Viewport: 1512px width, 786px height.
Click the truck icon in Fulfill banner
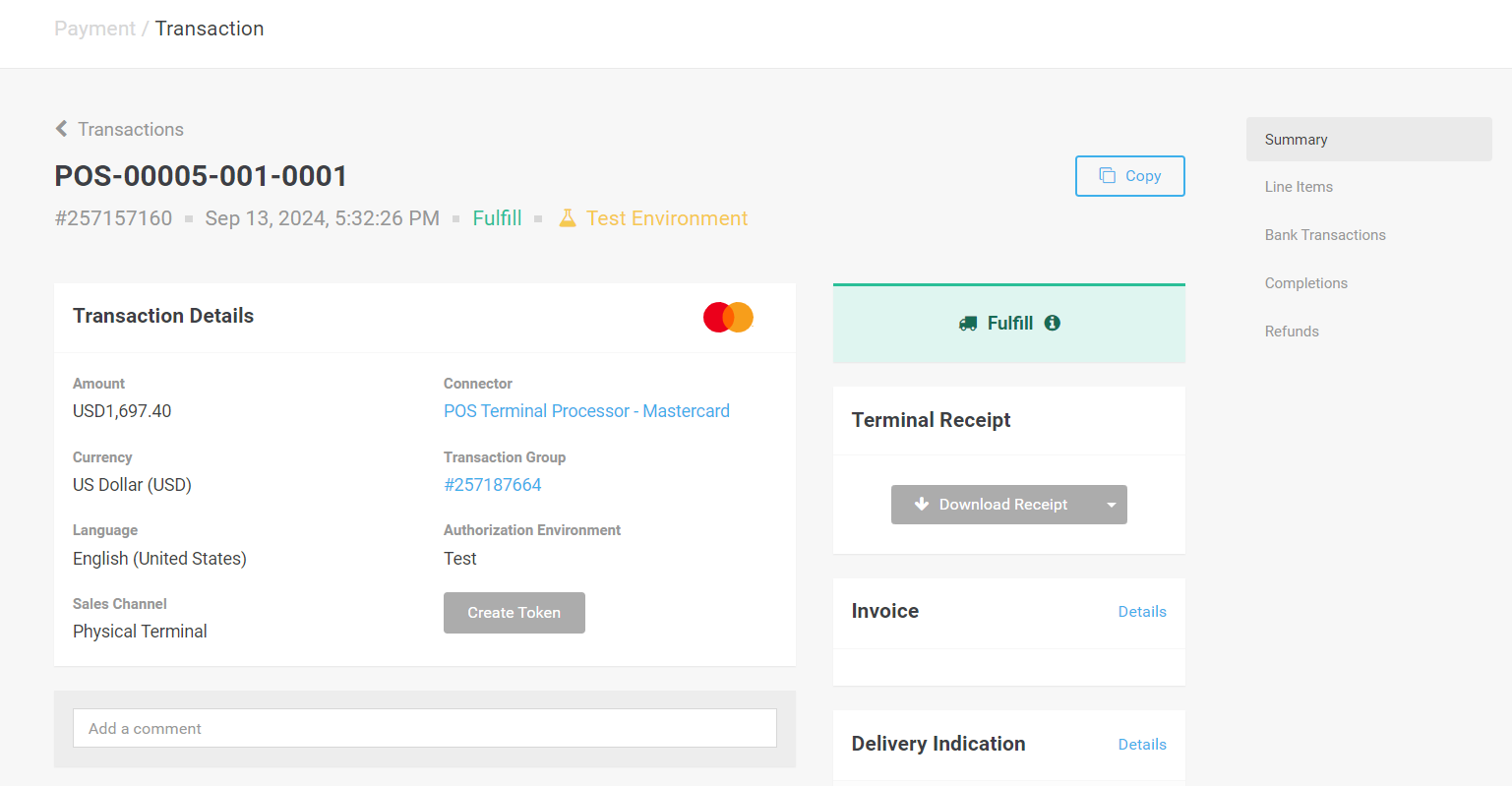coord(968,324)
